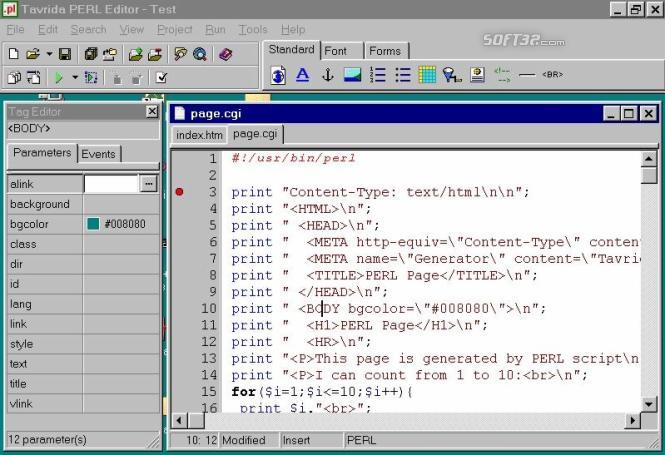
Task: Insert BR line break tag
Action: [x=552, y=75]
